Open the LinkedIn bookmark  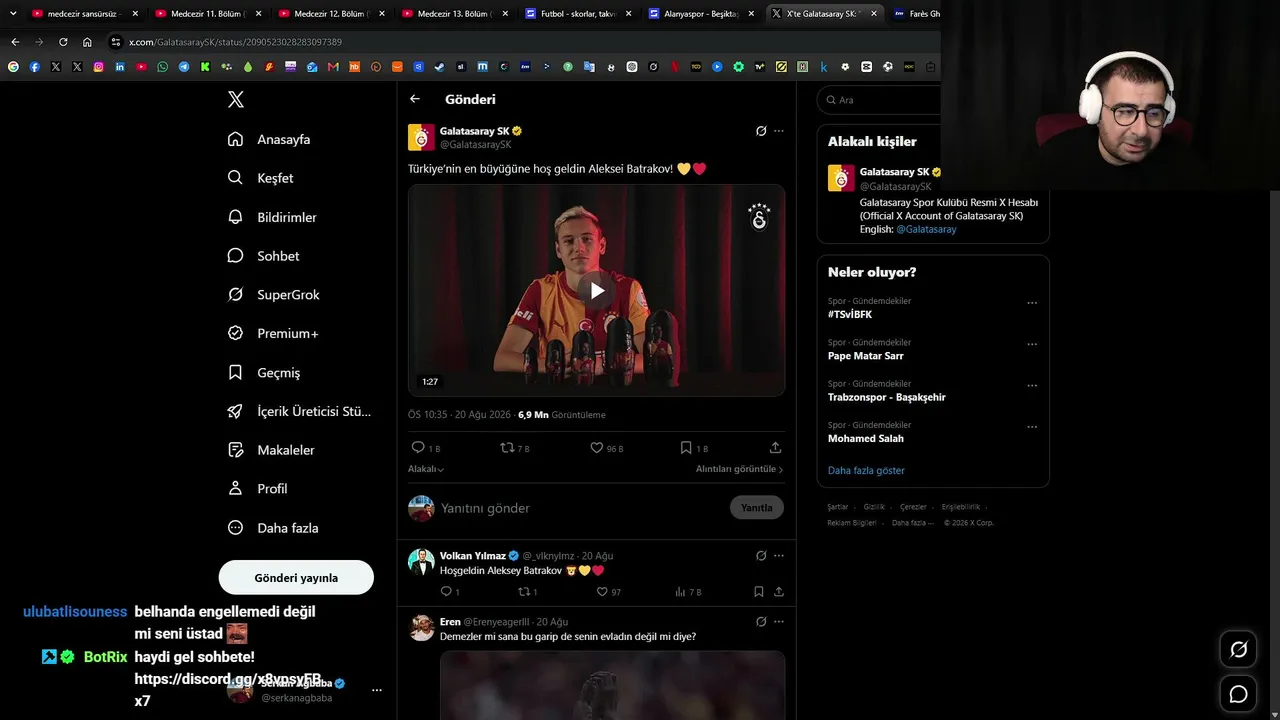[120, 67]
